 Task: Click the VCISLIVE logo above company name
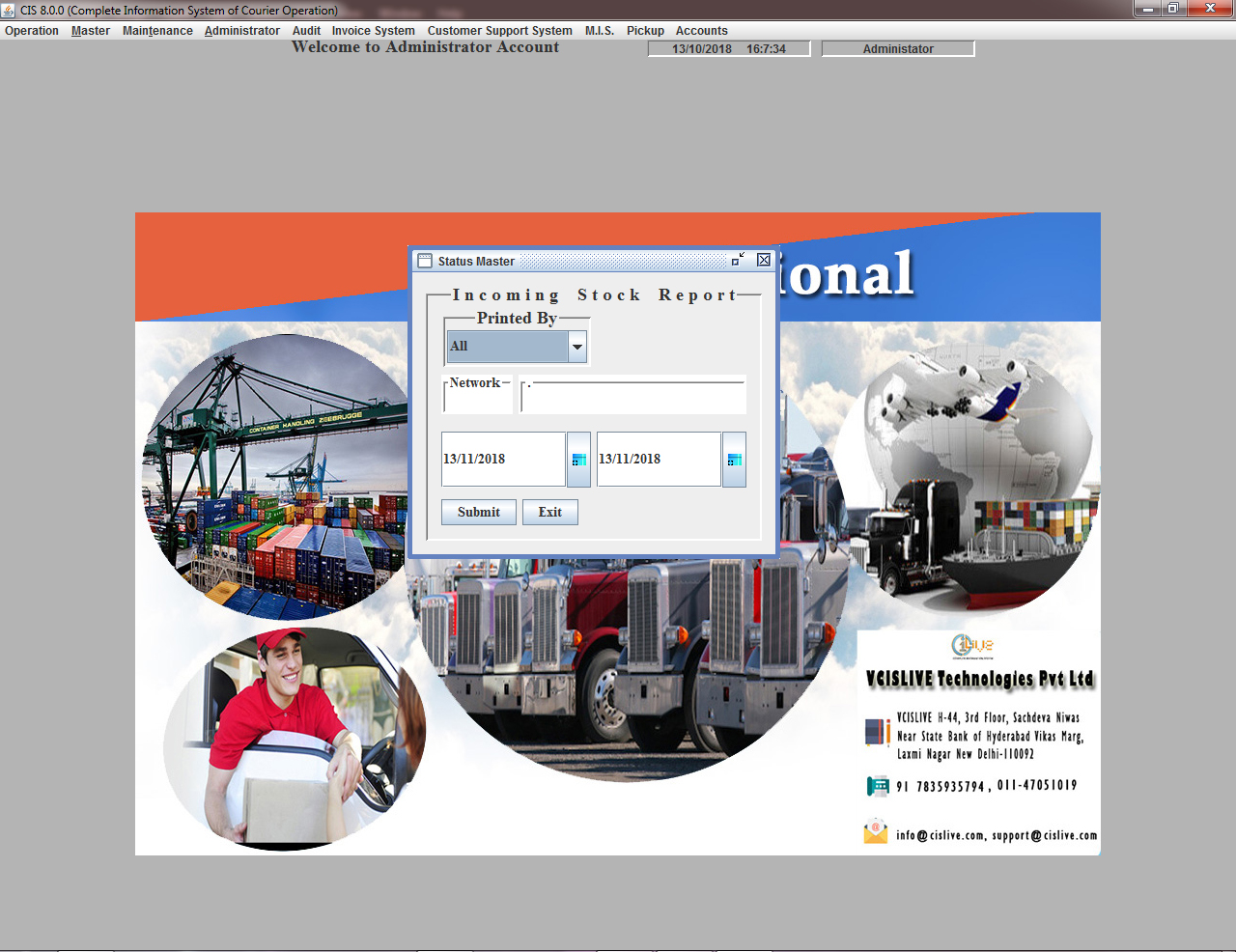point(972,646)
